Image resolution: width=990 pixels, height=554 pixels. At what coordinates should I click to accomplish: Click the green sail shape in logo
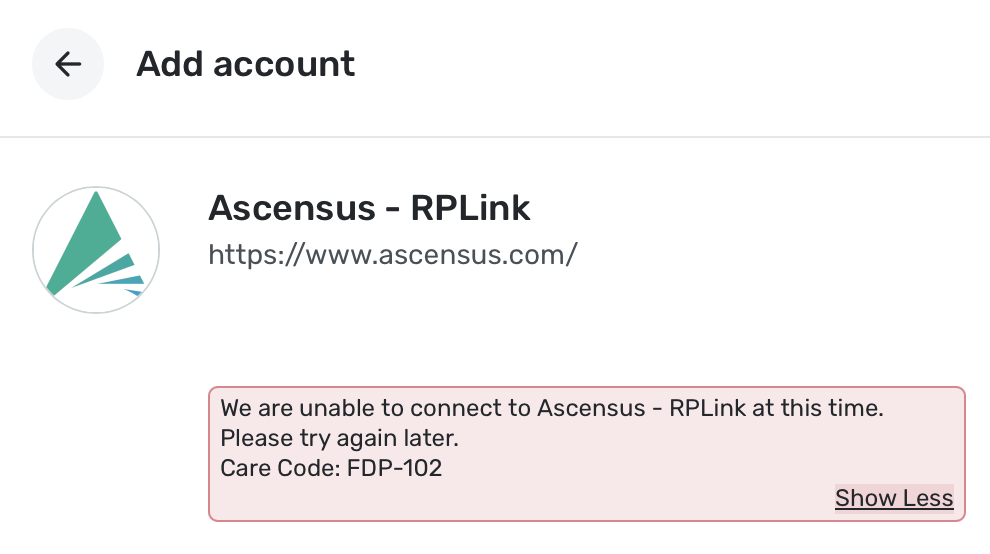point(85,240)
